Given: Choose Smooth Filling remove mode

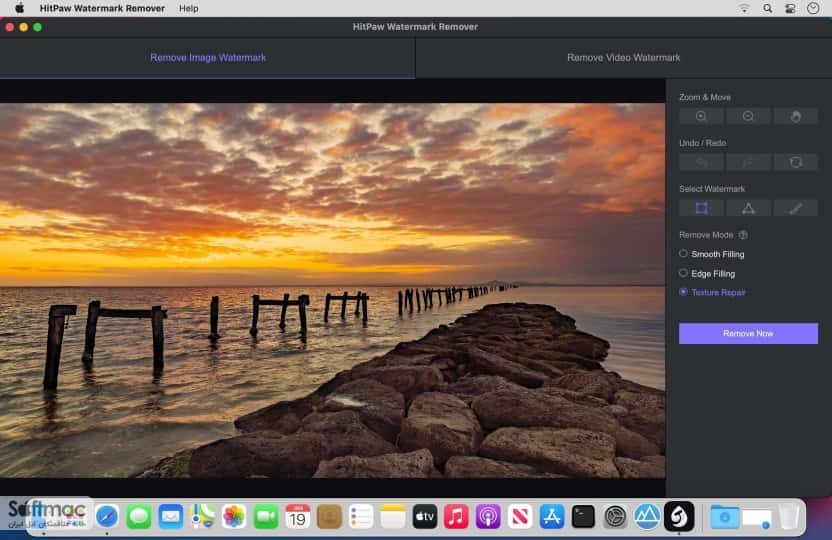Looking at the screenshot, I should (712, 254).
